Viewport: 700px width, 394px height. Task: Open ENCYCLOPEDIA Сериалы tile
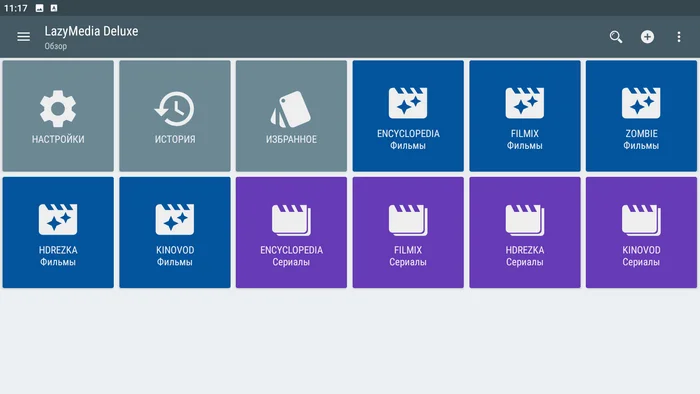(x=292, y=232)
